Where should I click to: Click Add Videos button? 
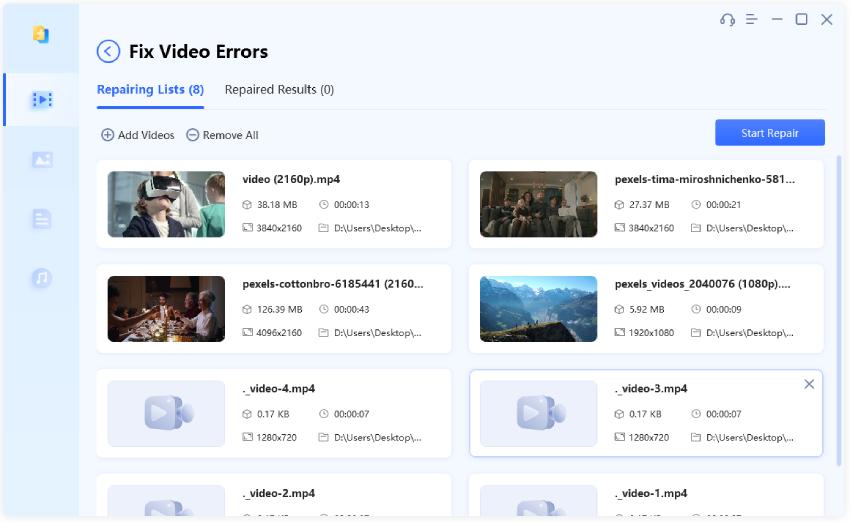coord(138,135)
